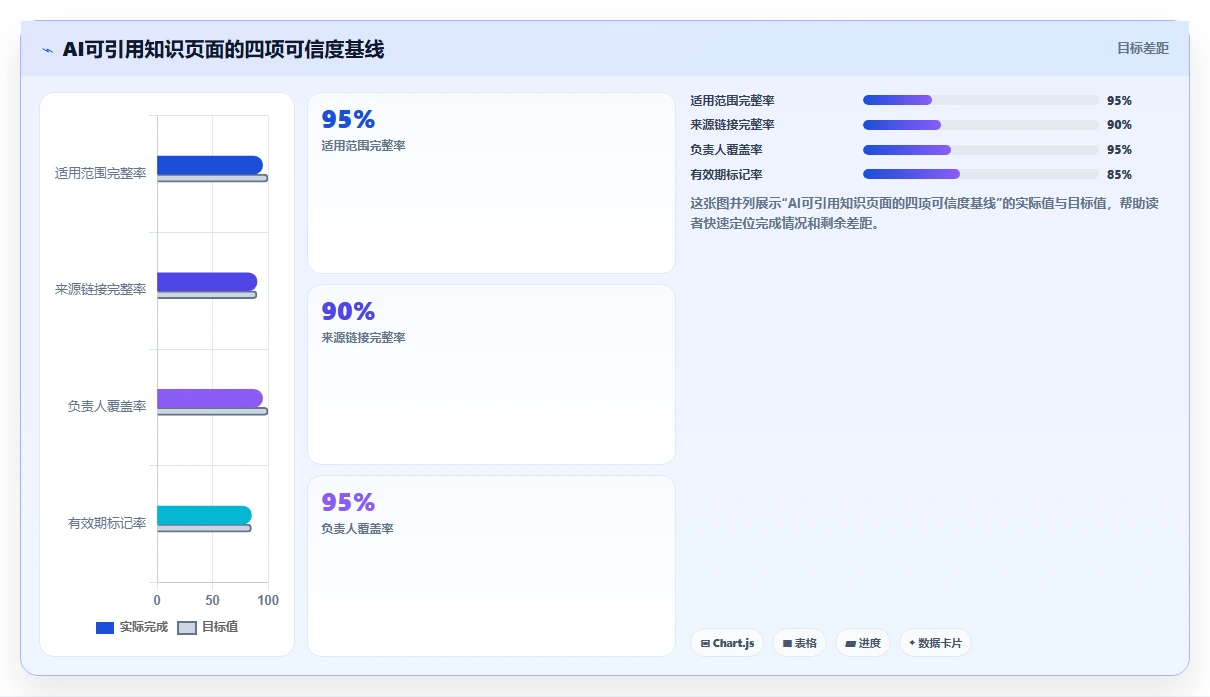Open the purple 95% 负责人覆盖率 data card
The height and width of the screenshot is (697, 1210).
point(491,566)
